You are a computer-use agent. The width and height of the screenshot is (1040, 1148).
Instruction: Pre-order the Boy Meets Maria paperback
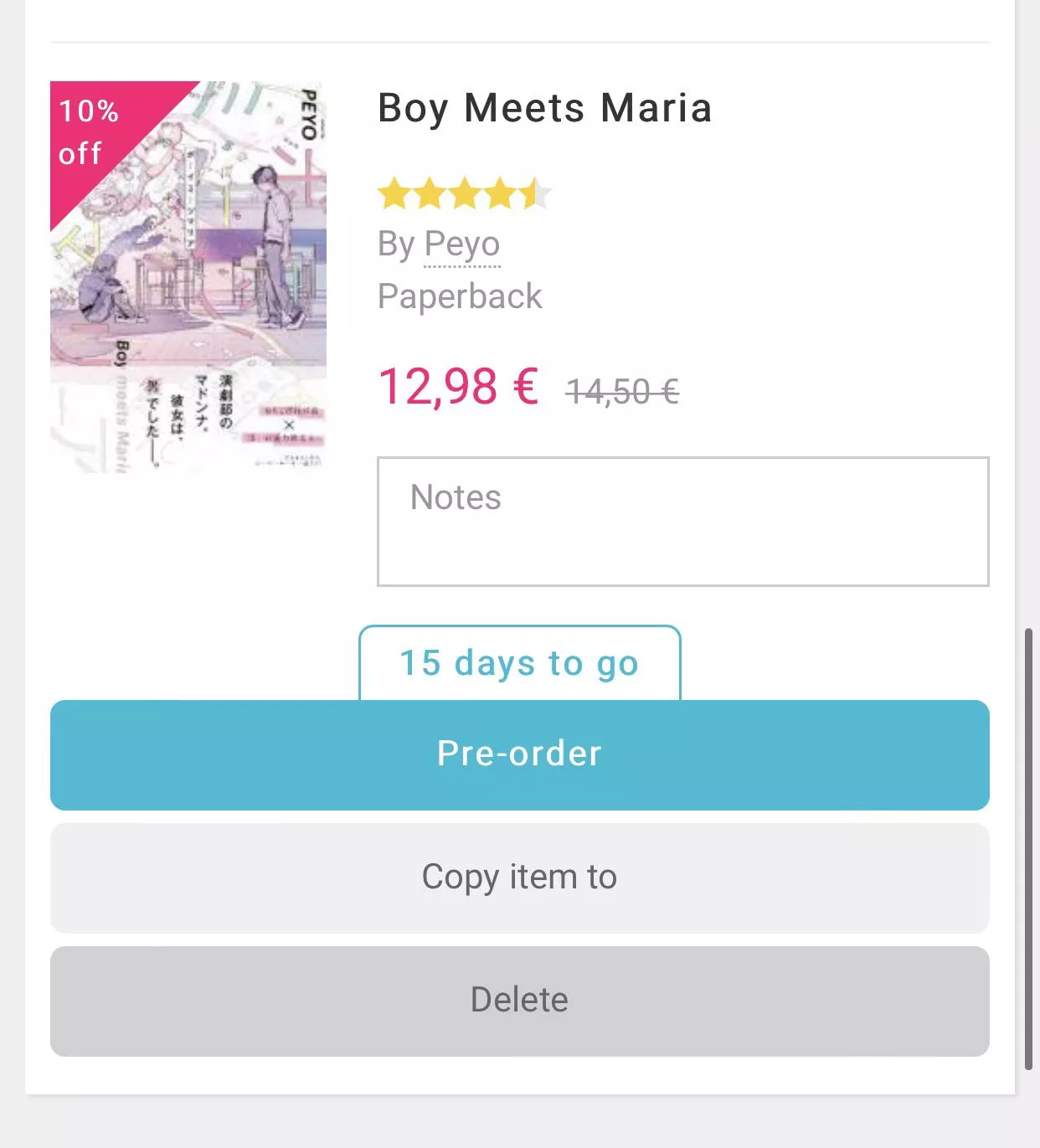pyautogui.click(x=519, y=754)
